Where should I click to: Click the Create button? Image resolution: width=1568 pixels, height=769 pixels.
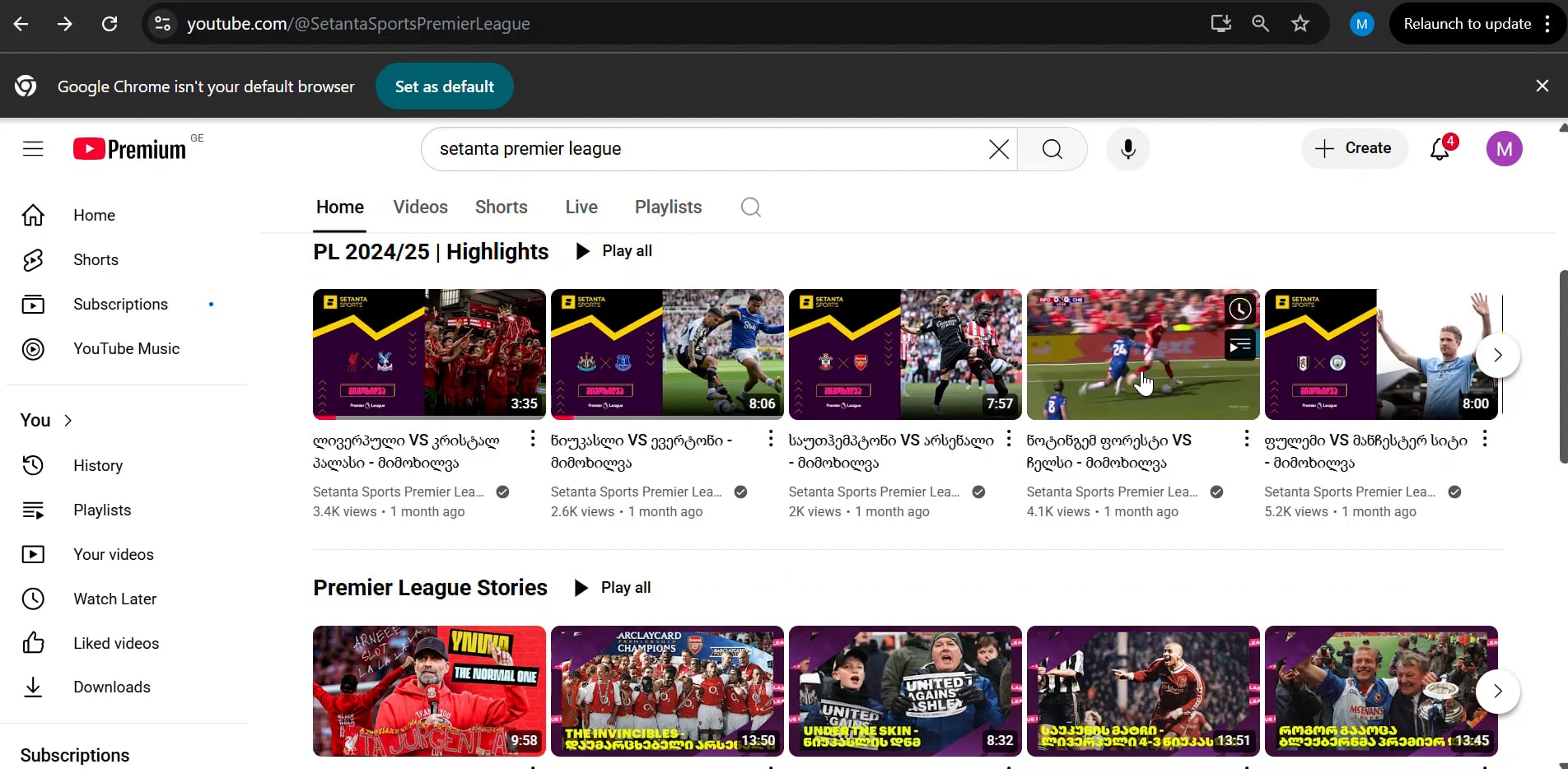(1355, 149)
